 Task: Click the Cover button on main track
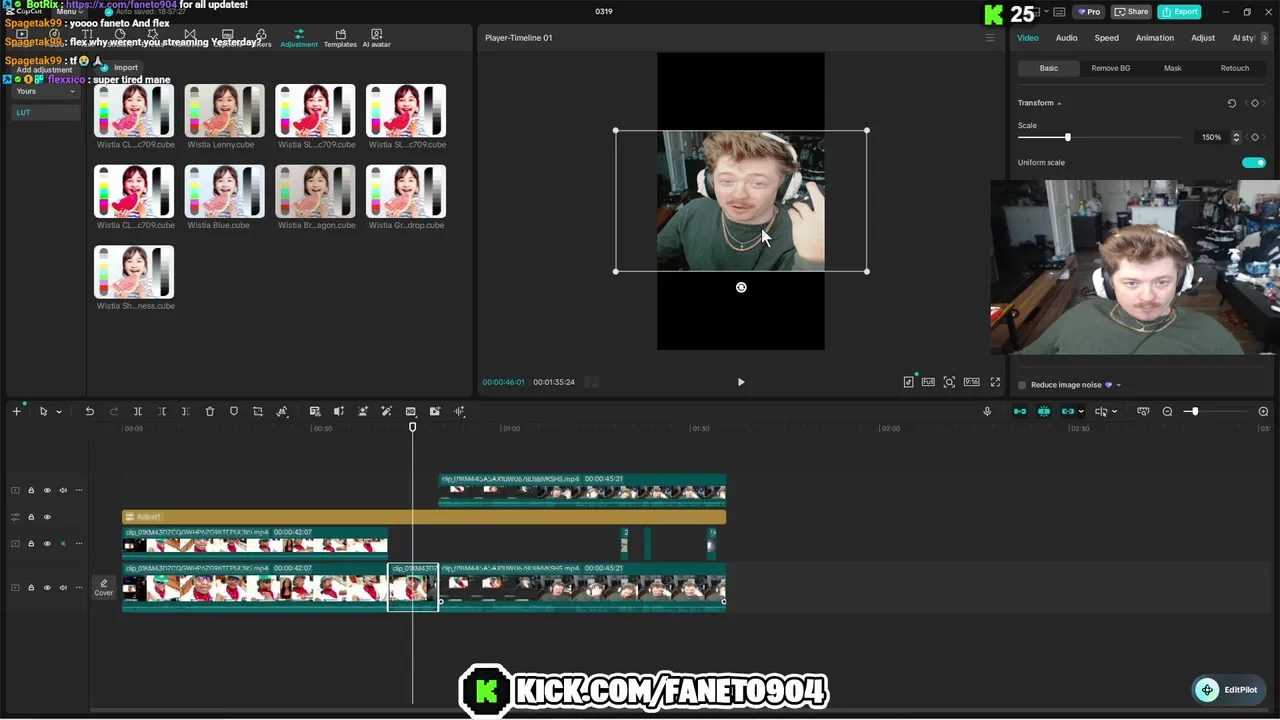pos(104,588)
